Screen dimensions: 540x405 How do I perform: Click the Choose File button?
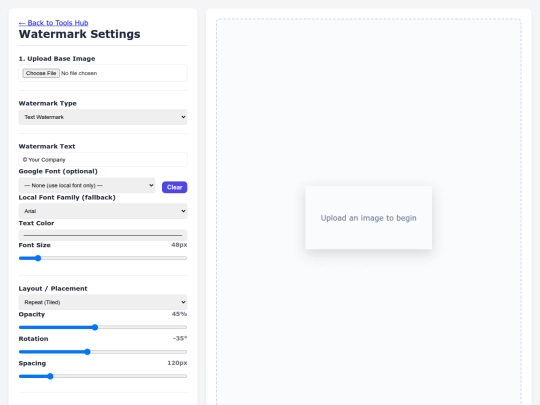point(41,73)
